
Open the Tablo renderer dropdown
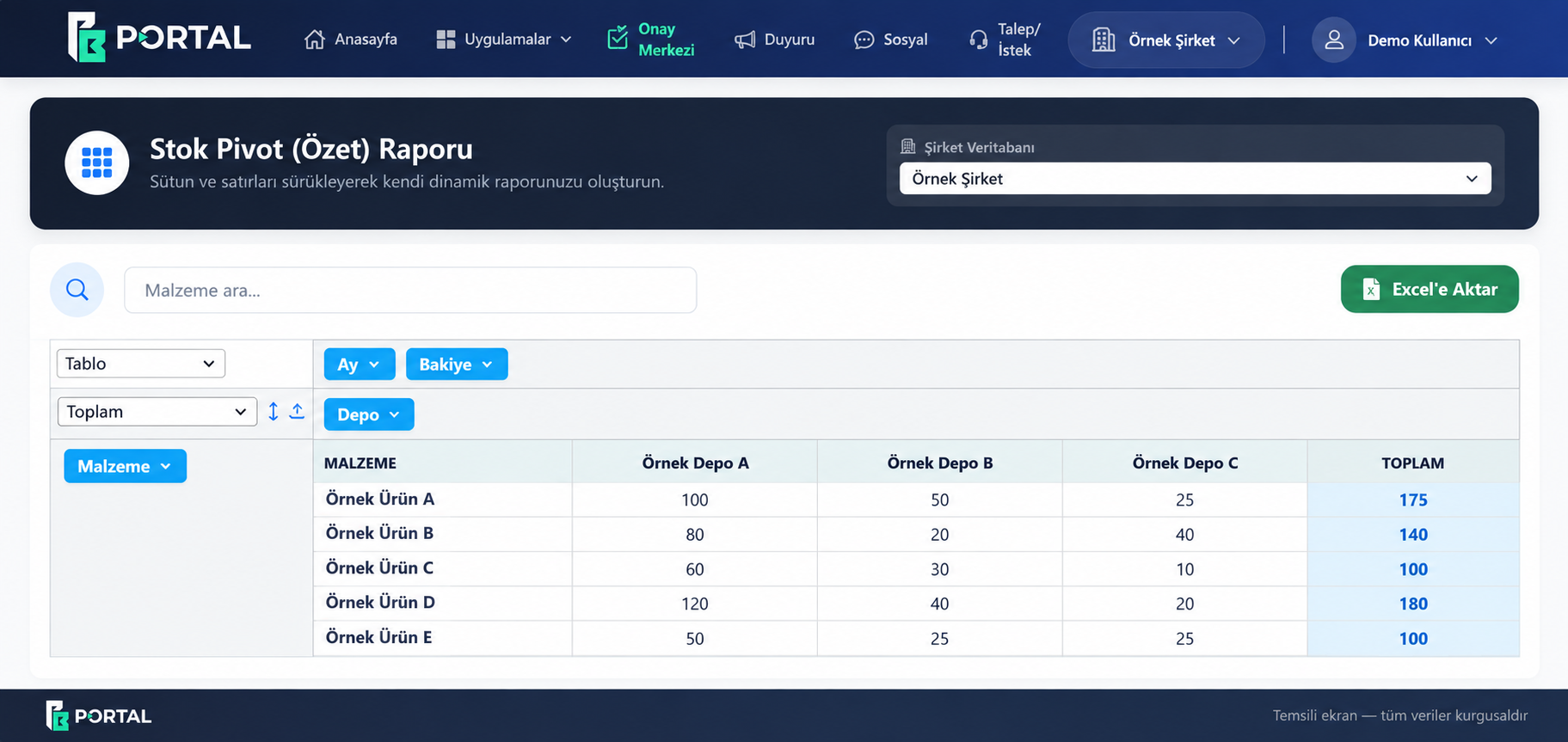pos(141,364)
